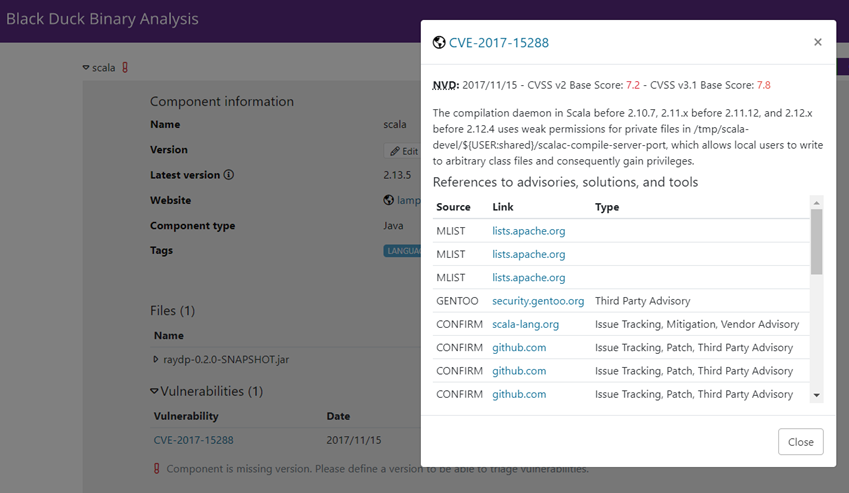Click the Source column header
This screenshot has width=849, height=493.
(x=453, y=207)
